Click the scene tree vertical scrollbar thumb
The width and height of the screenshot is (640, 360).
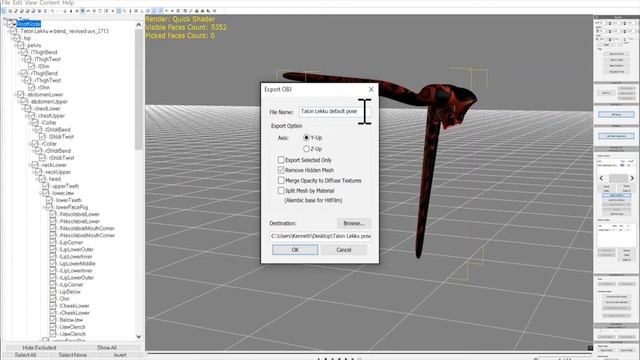[138, 90]
